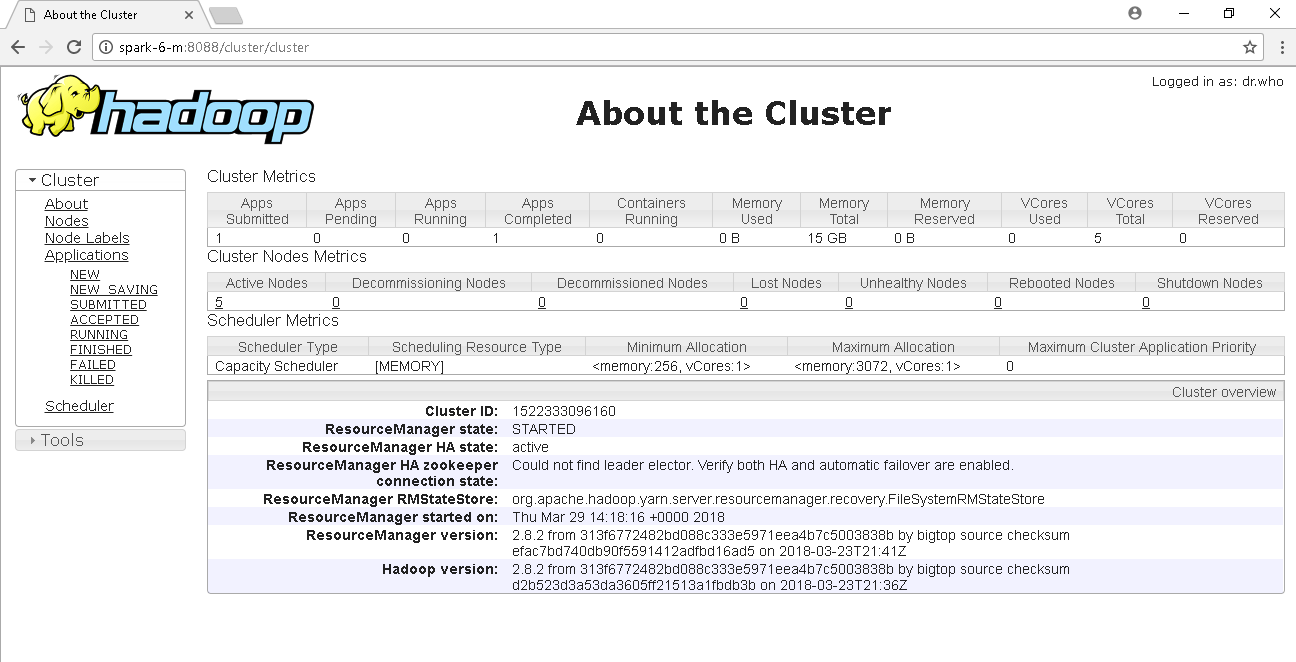Click the FileSystemRMStateStore class name

(x=778, y=499)
